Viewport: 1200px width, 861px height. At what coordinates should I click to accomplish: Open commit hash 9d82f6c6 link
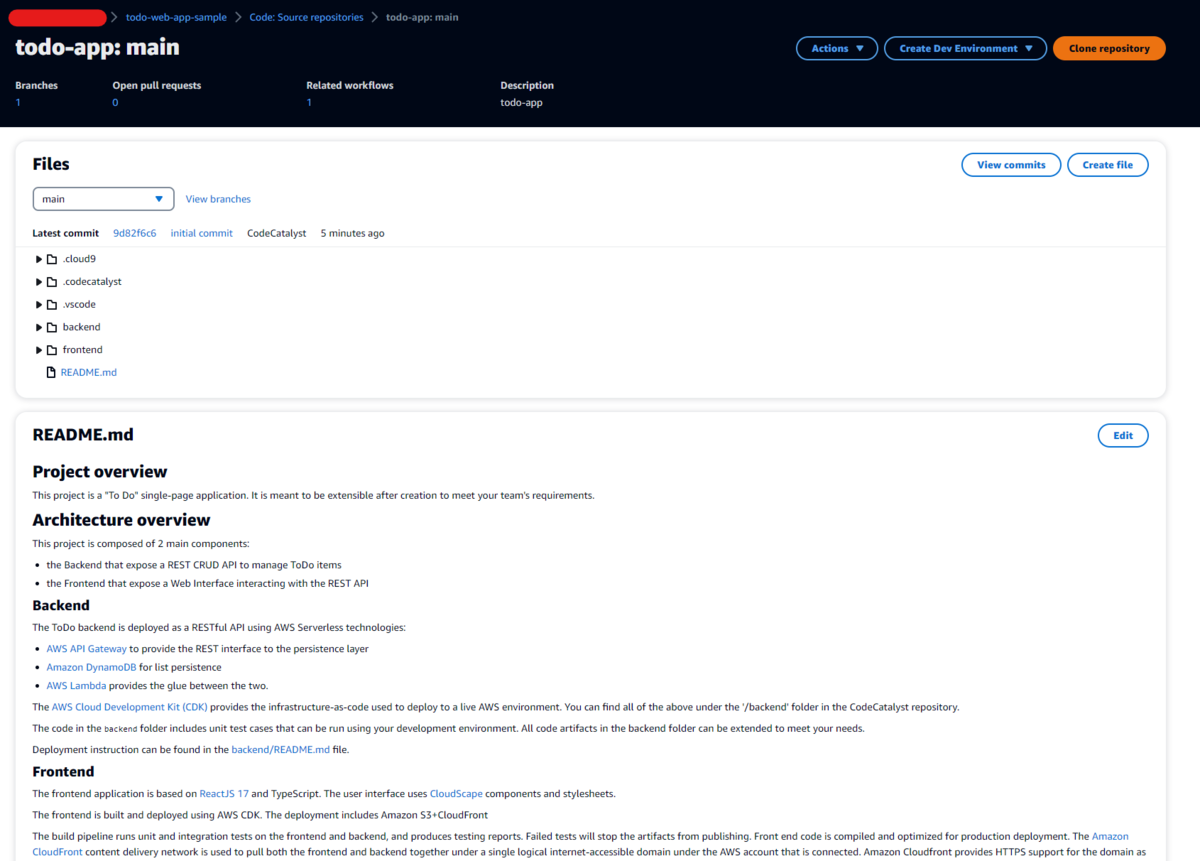point(134,233)
